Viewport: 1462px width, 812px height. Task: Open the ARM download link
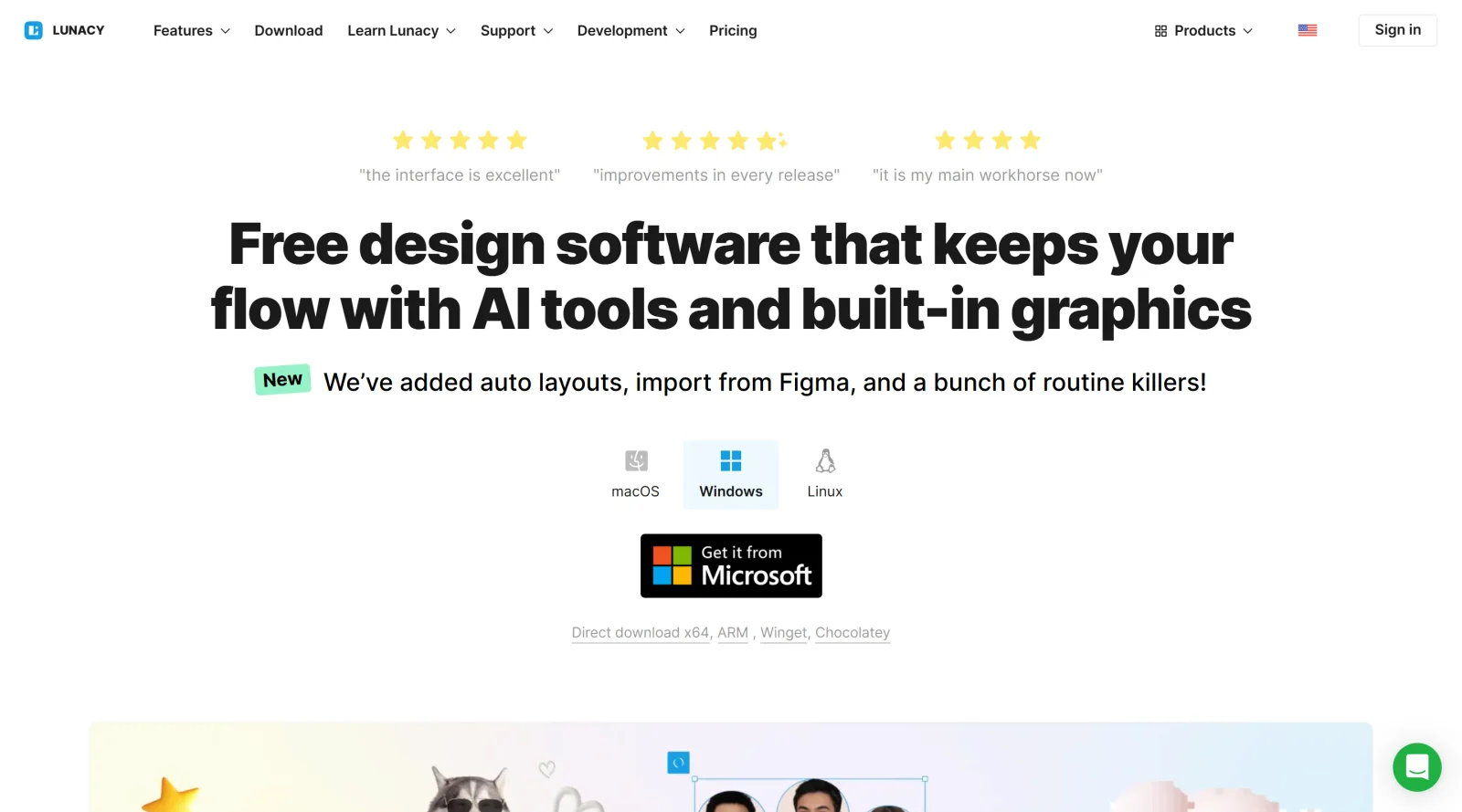(x=733, y=633)
